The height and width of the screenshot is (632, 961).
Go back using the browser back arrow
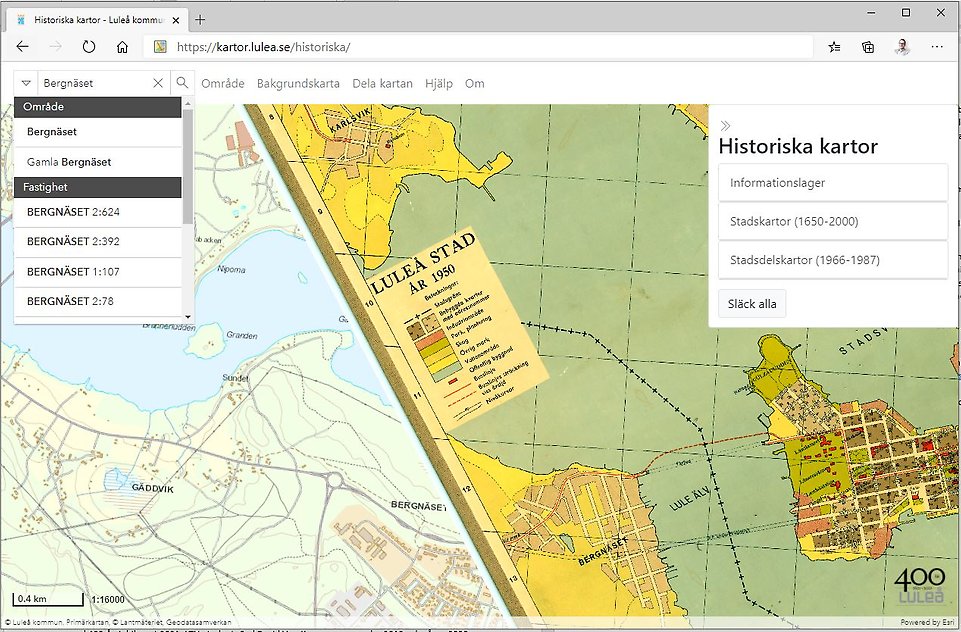(x=22, y=46)
